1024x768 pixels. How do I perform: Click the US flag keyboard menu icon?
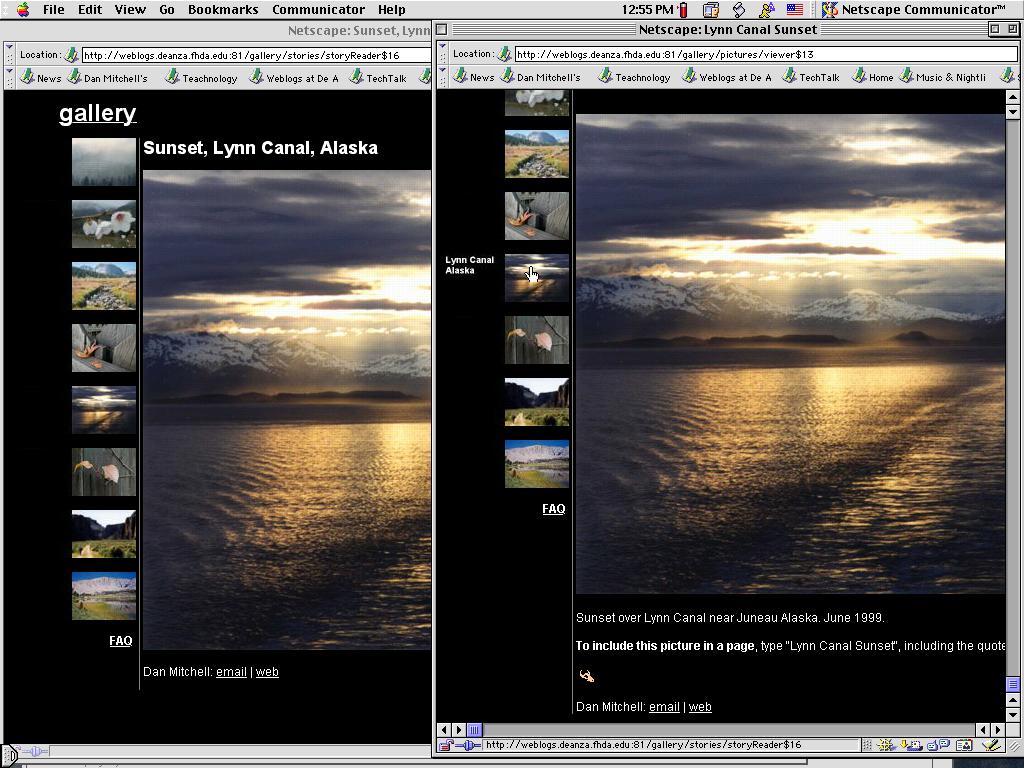coord(795,9)
